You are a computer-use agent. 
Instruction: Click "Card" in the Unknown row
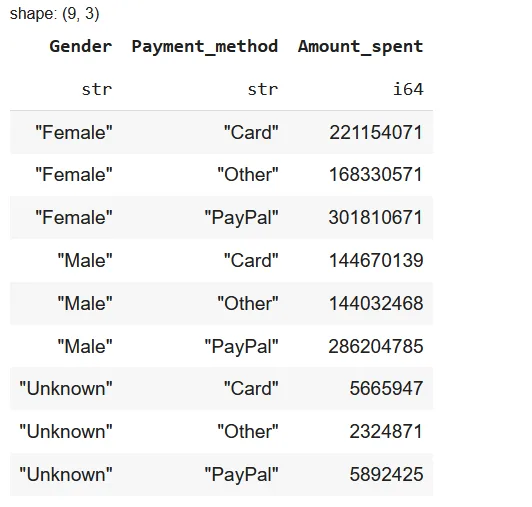tap(251, 388)
